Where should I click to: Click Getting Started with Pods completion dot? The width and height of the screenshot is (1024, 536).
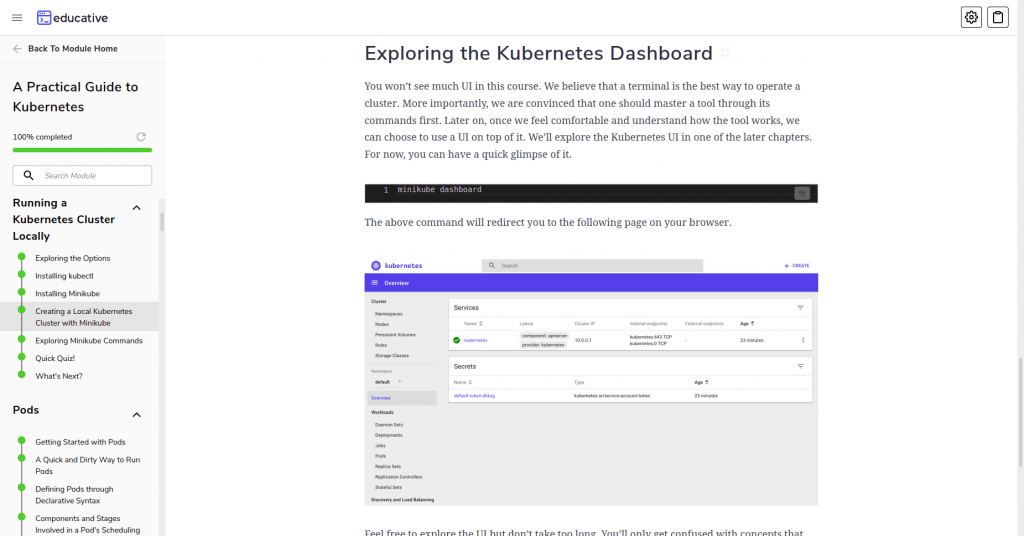(22, 441)
